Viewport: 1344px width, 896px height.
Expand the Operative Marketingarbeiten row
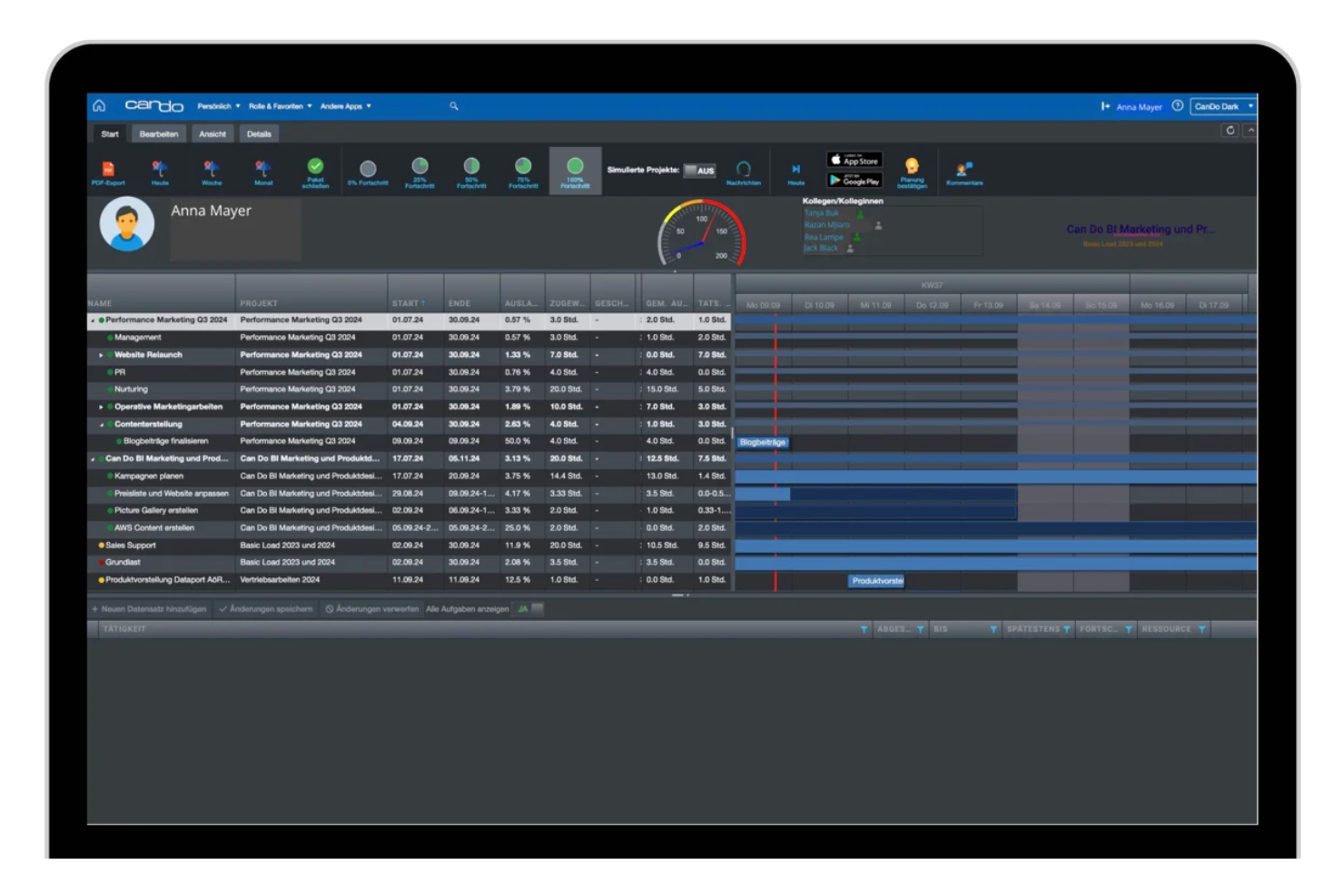pyautogui.click(x=101, y=407)
